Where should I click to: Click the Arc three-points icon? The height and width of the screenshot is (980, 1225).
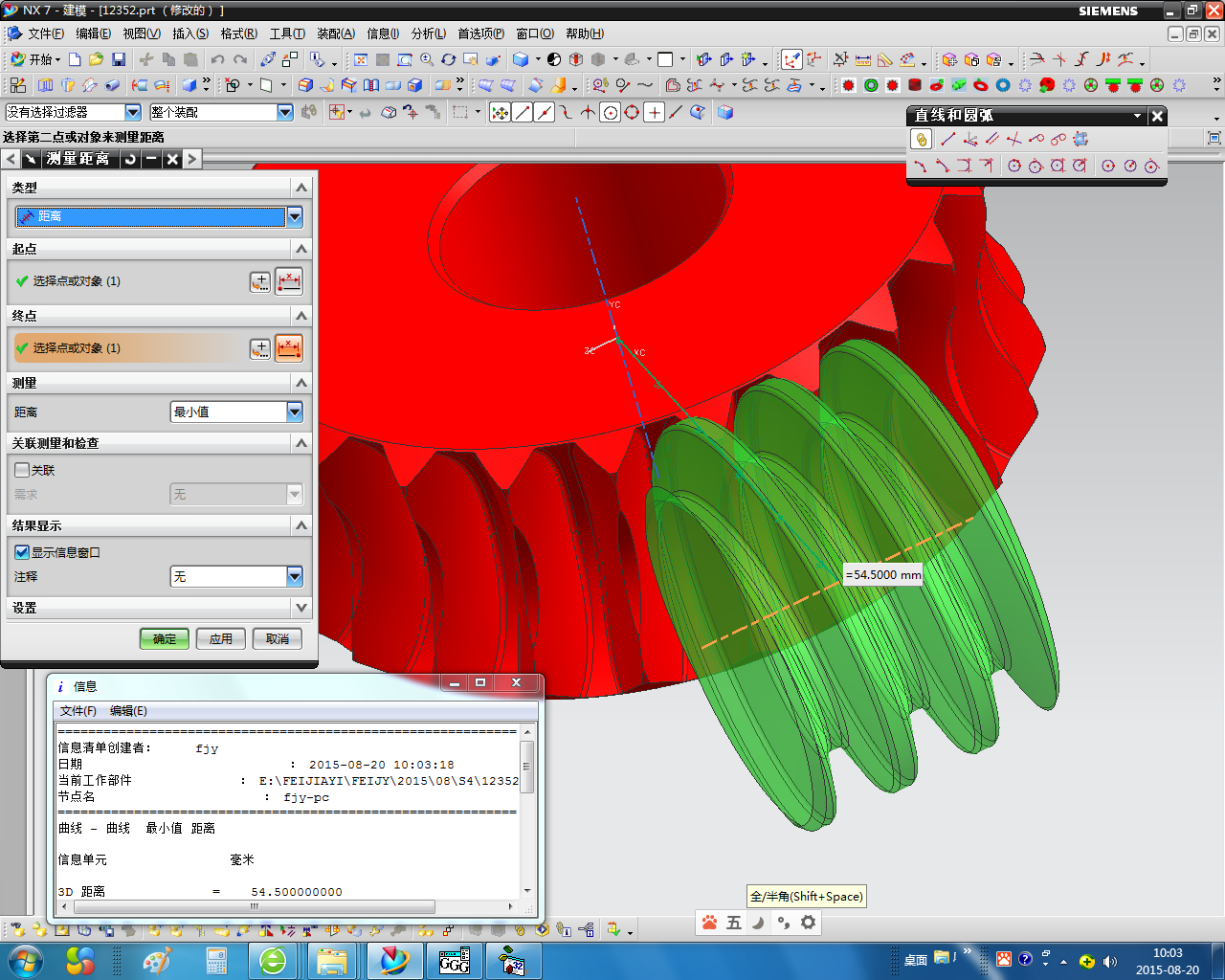coord(920,166)
